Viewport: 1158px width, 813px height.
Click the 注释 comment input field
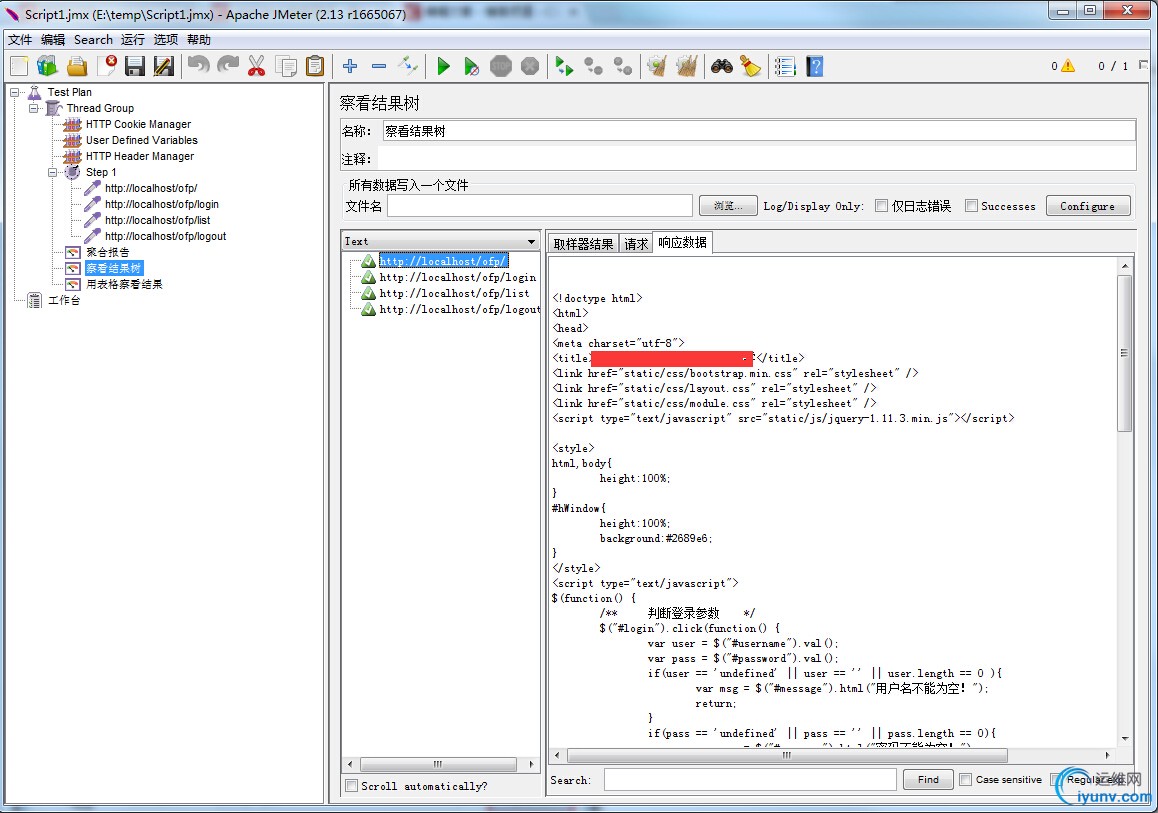pyautogui.click(x=756, y=159)
